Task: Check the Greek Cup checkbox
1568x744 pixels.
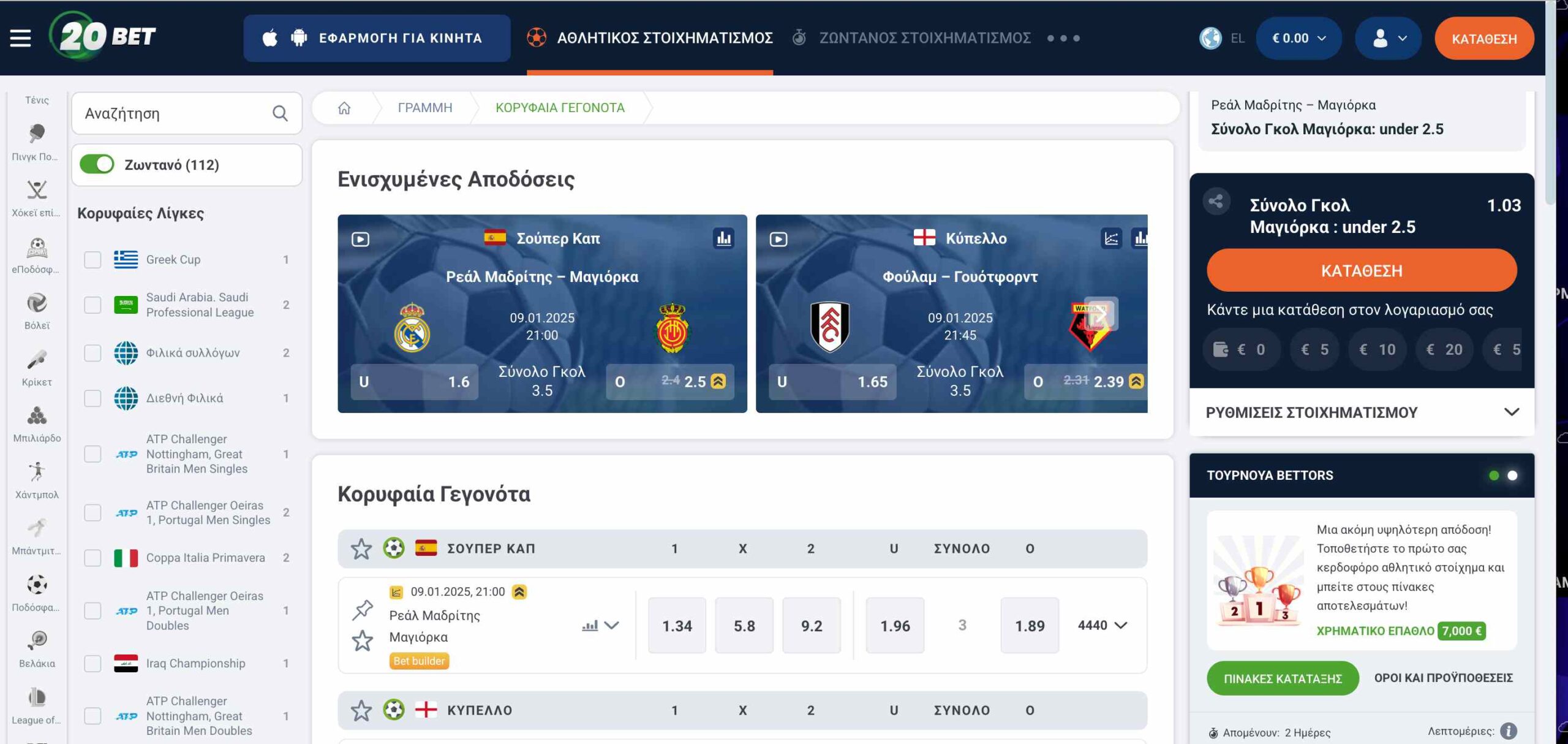Action: pos(92,260)
